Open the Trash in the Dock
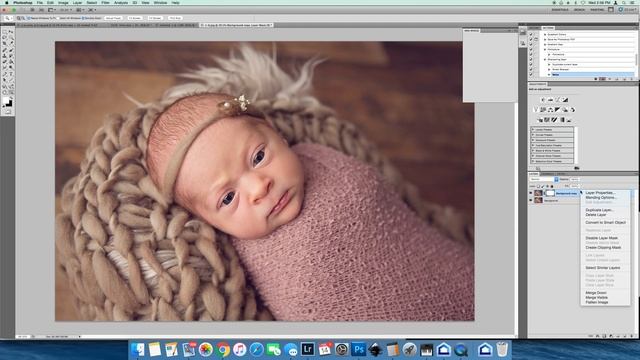The image size is (640, 360). pos(502,349)
